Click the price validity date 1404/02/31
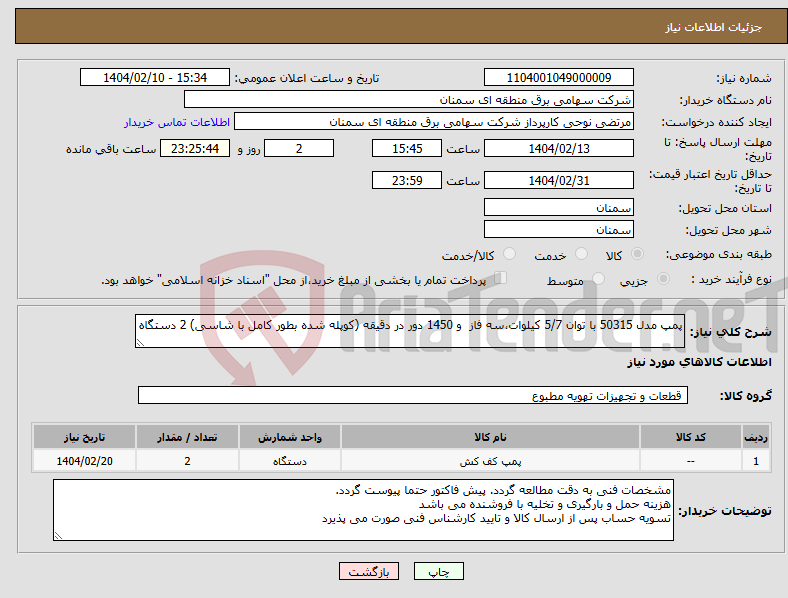The width and height of the screenshot is (788, 598). click(x=558, y=180)
